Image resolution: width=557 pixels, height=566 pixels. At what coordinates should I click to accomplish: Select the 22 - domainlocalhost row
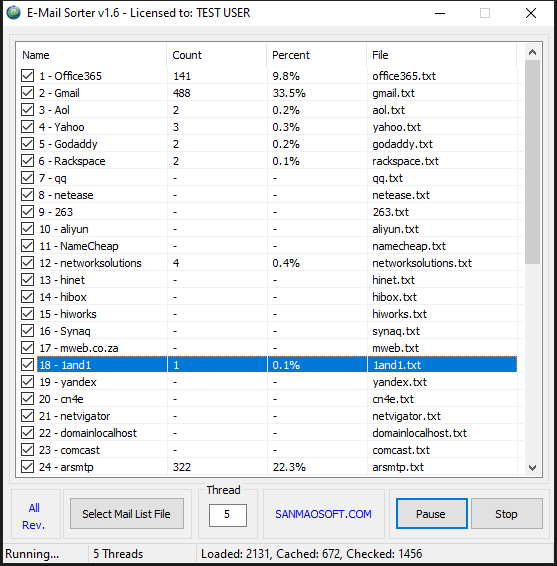coord(267,433)
